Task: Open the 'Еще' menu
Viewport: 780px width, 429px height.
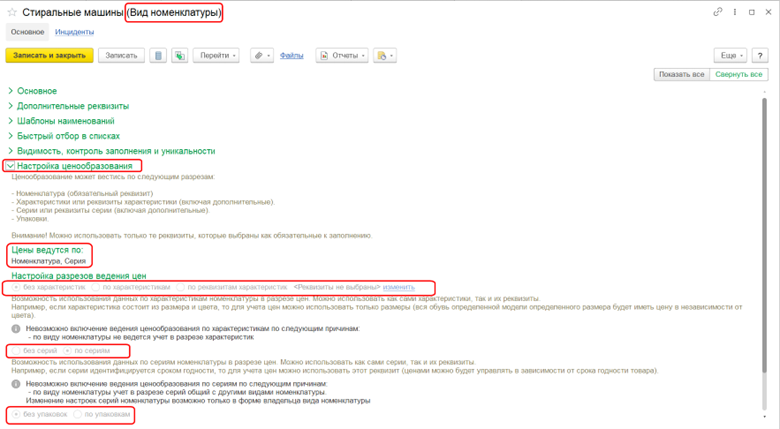Action: [x=730, y=56]
